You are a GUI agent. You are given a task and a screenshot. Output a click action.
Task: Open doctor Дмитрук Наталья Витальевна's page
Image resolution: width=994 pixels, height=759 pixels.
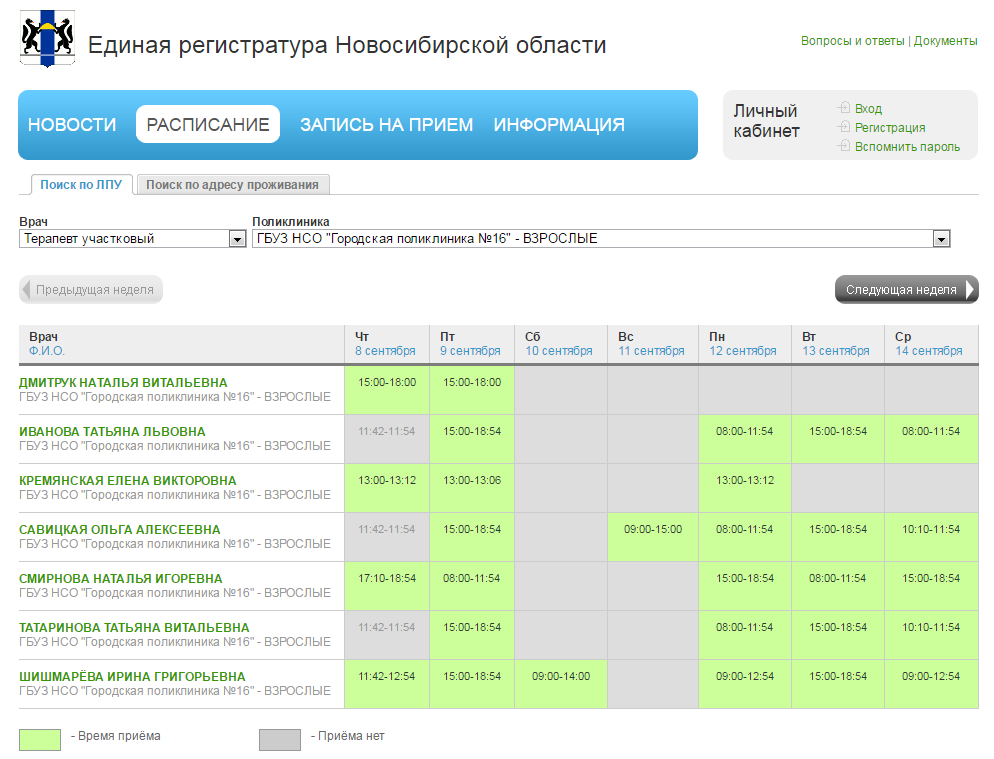pos(123,382)
